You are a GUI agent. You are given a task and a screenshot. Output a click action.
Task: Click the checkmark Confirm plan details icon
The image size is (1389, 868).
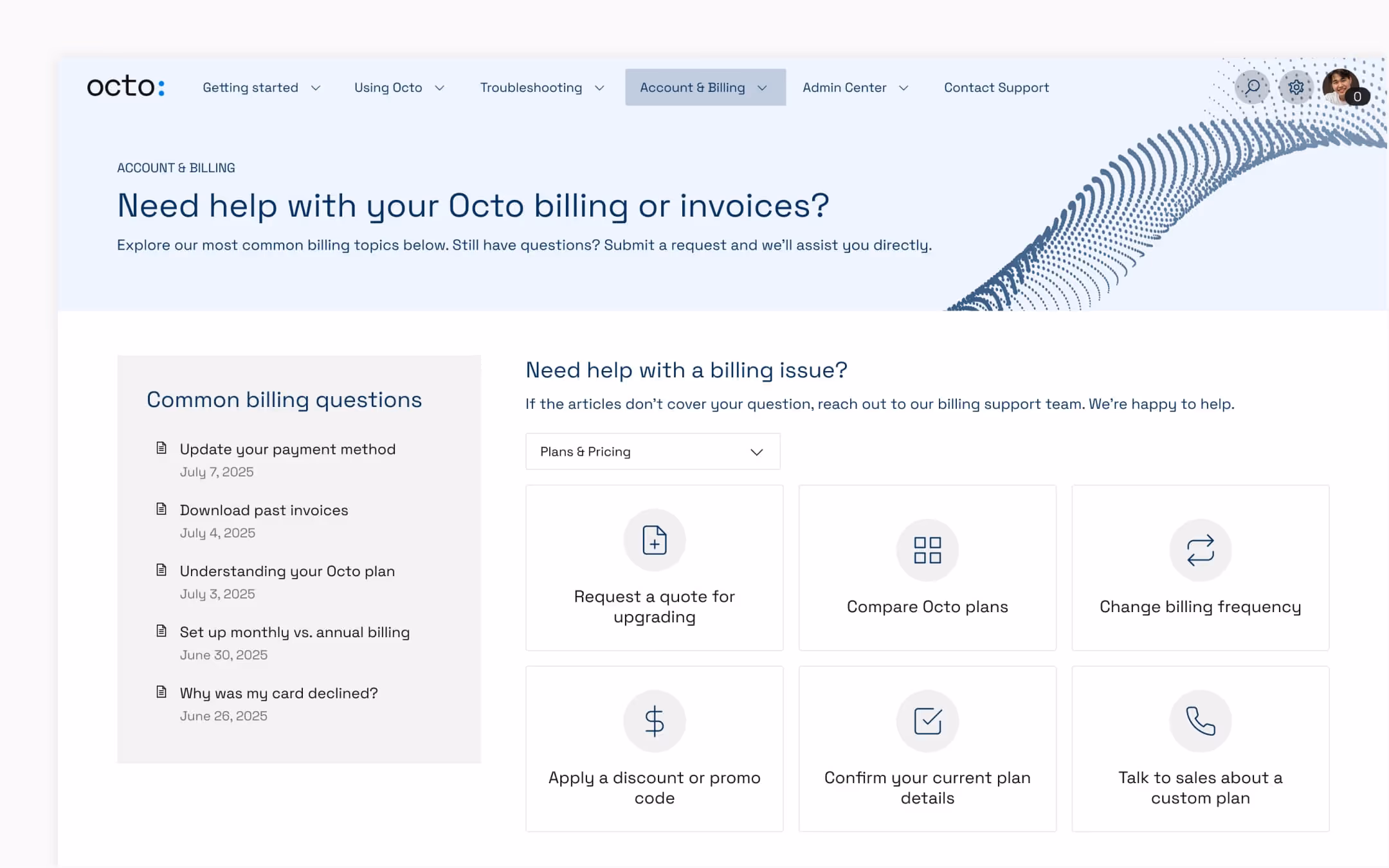[927, 721]
